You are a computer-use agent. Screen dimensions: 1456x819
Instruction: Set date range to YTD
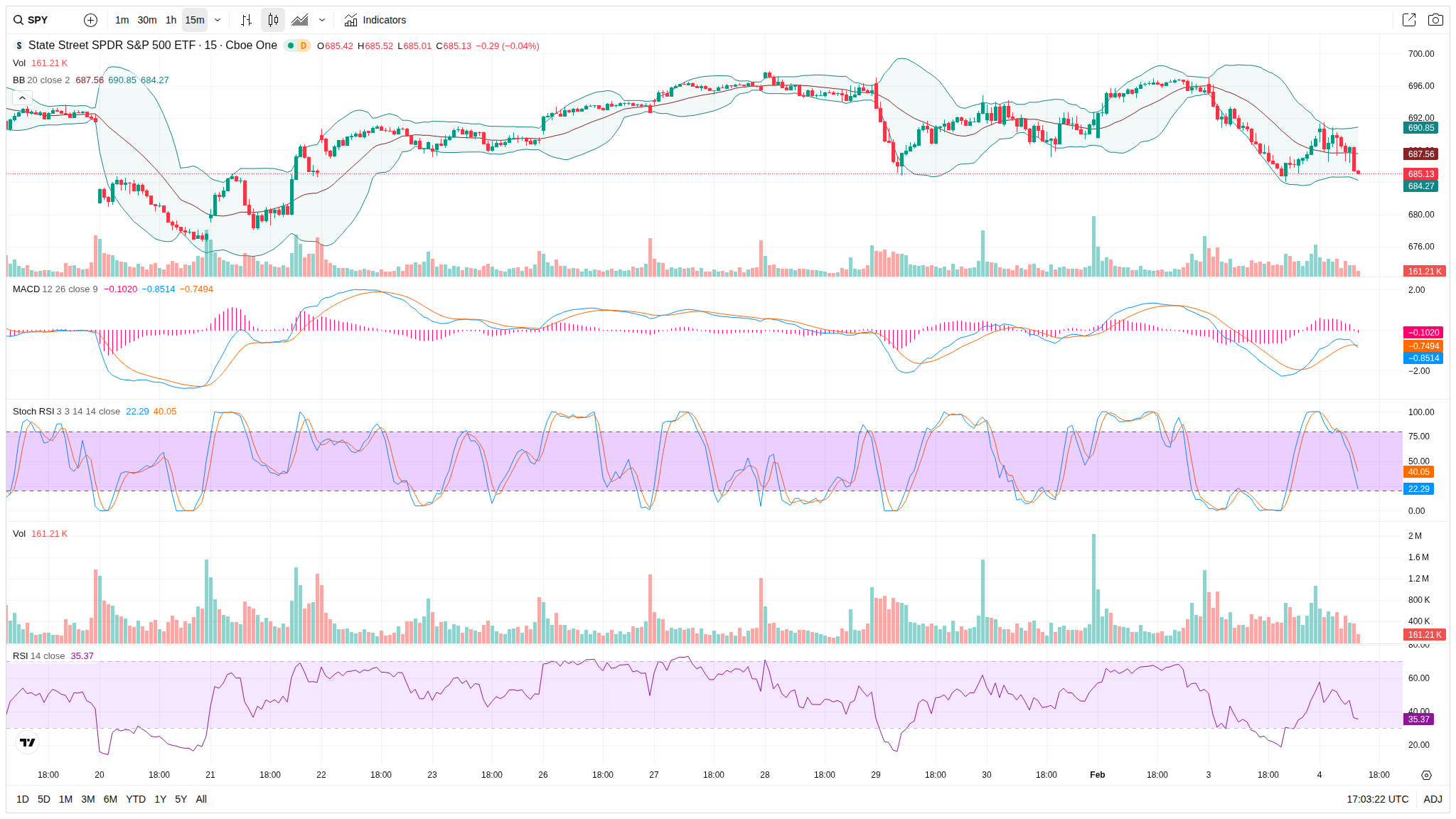[136, 799]
